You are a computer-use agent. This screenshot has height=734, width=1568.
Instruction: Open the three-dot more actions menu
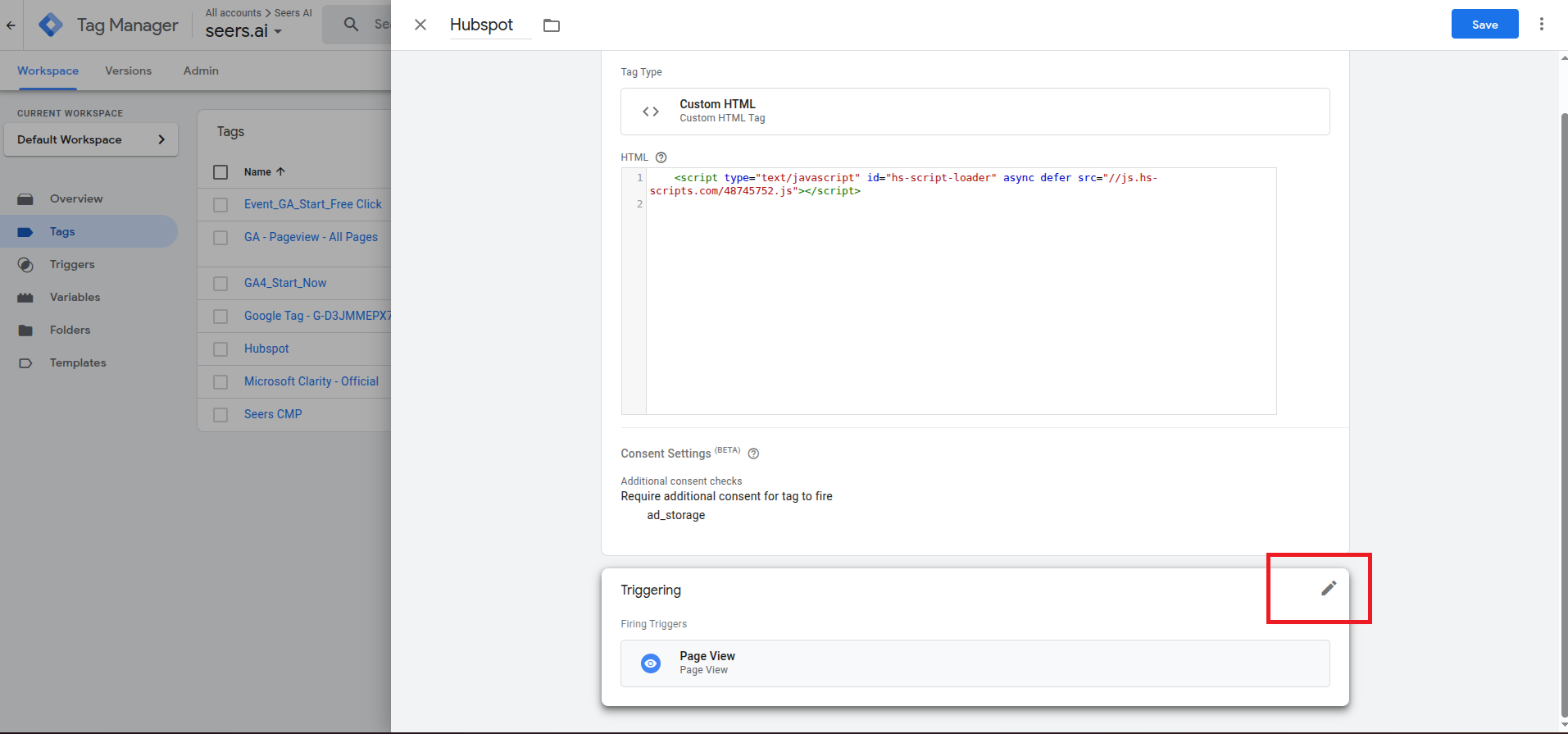[x=1541, y=25]
